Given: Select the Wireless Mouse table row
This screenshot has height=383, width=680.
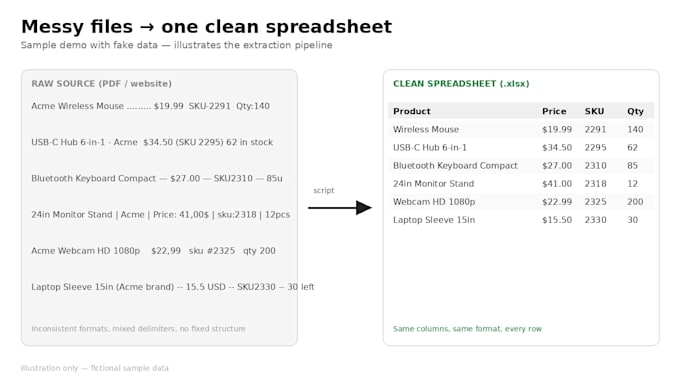Looking at the screenshot, I should [521, 129].
